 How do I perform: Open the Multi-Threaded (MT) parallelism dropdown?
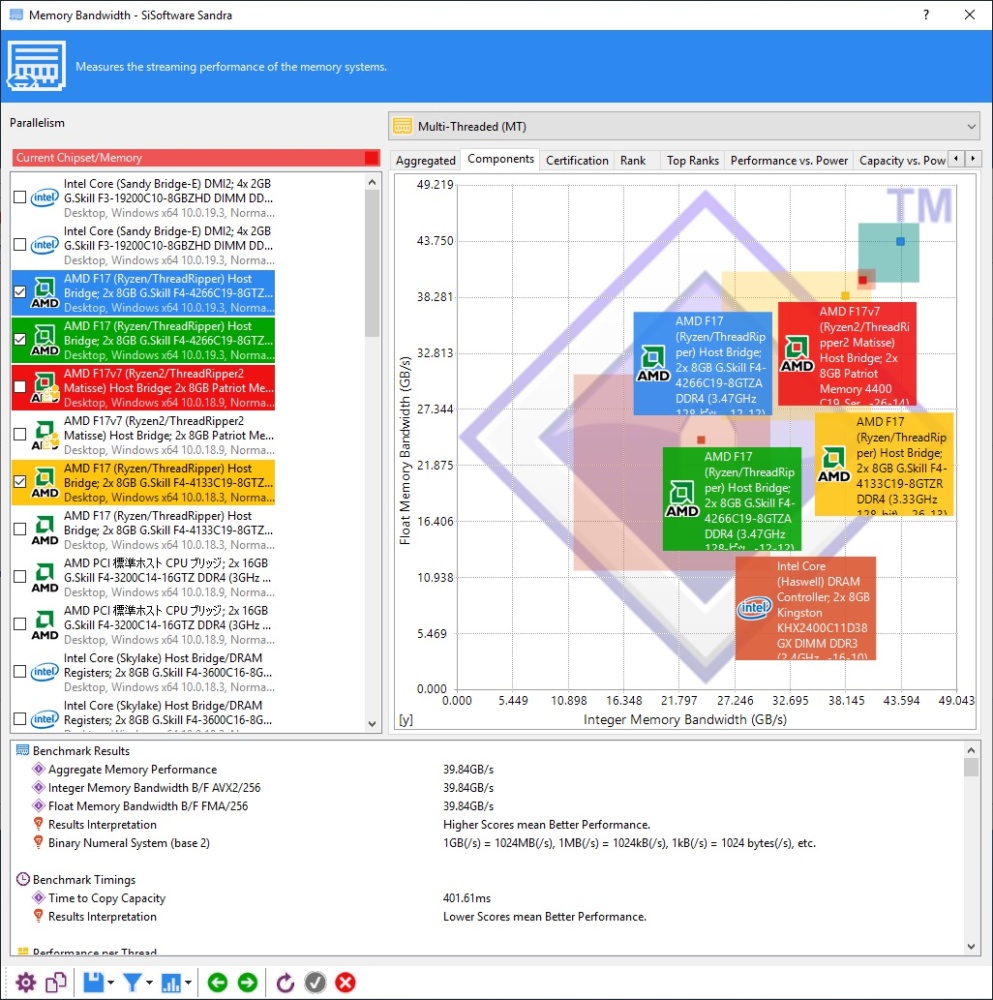click(x=684, y=126)
